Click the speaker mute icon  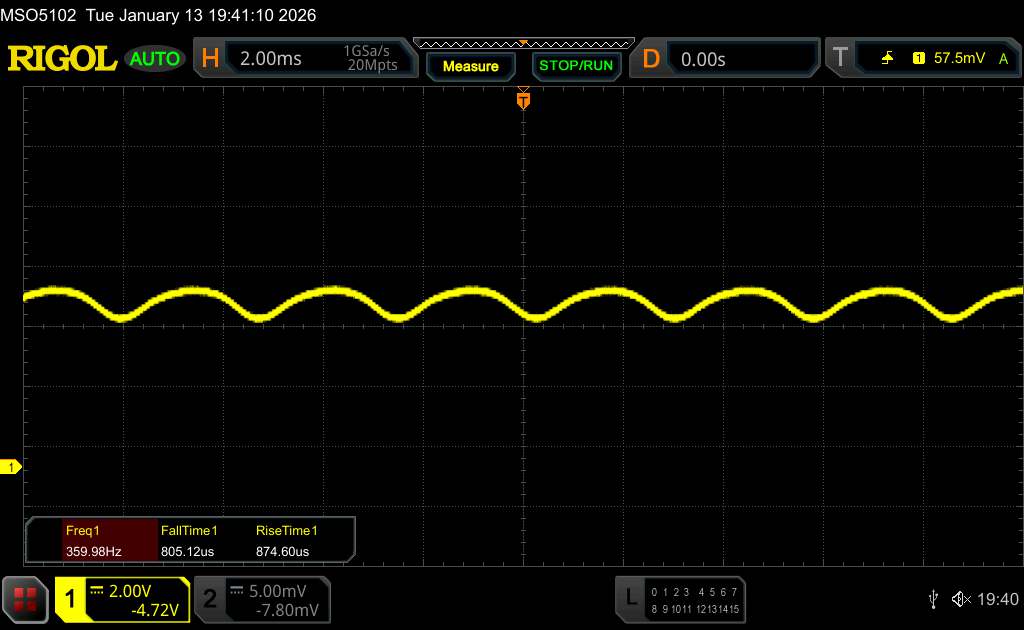click(960, 599)
